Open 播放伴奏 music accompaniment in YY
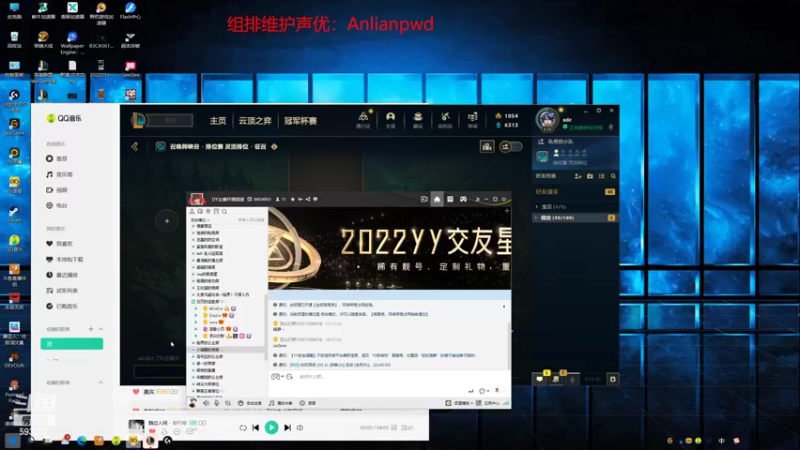This screenshot has height=450, width=800. point(280,403)
